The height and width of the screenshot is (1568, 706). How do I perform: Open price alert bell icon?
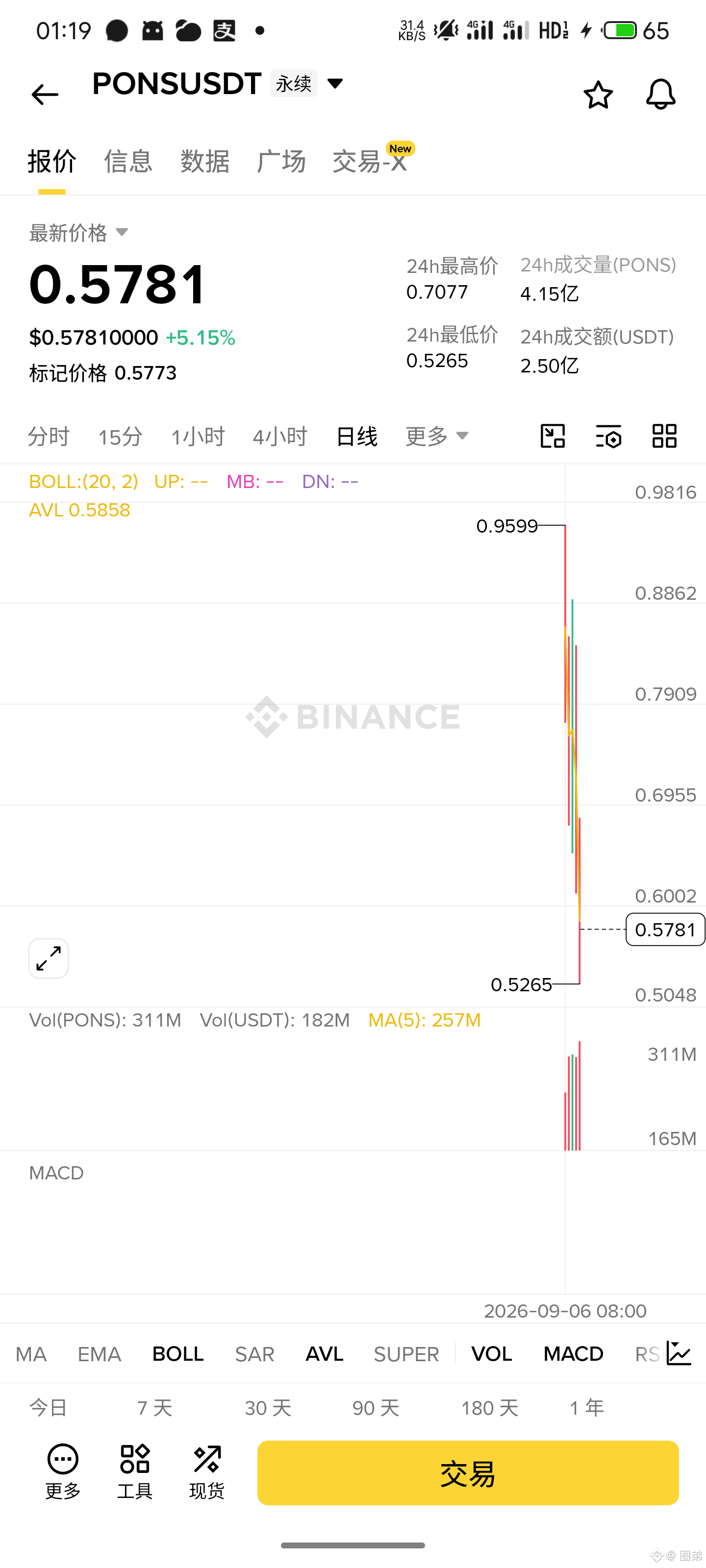click(x=660, y=95)
